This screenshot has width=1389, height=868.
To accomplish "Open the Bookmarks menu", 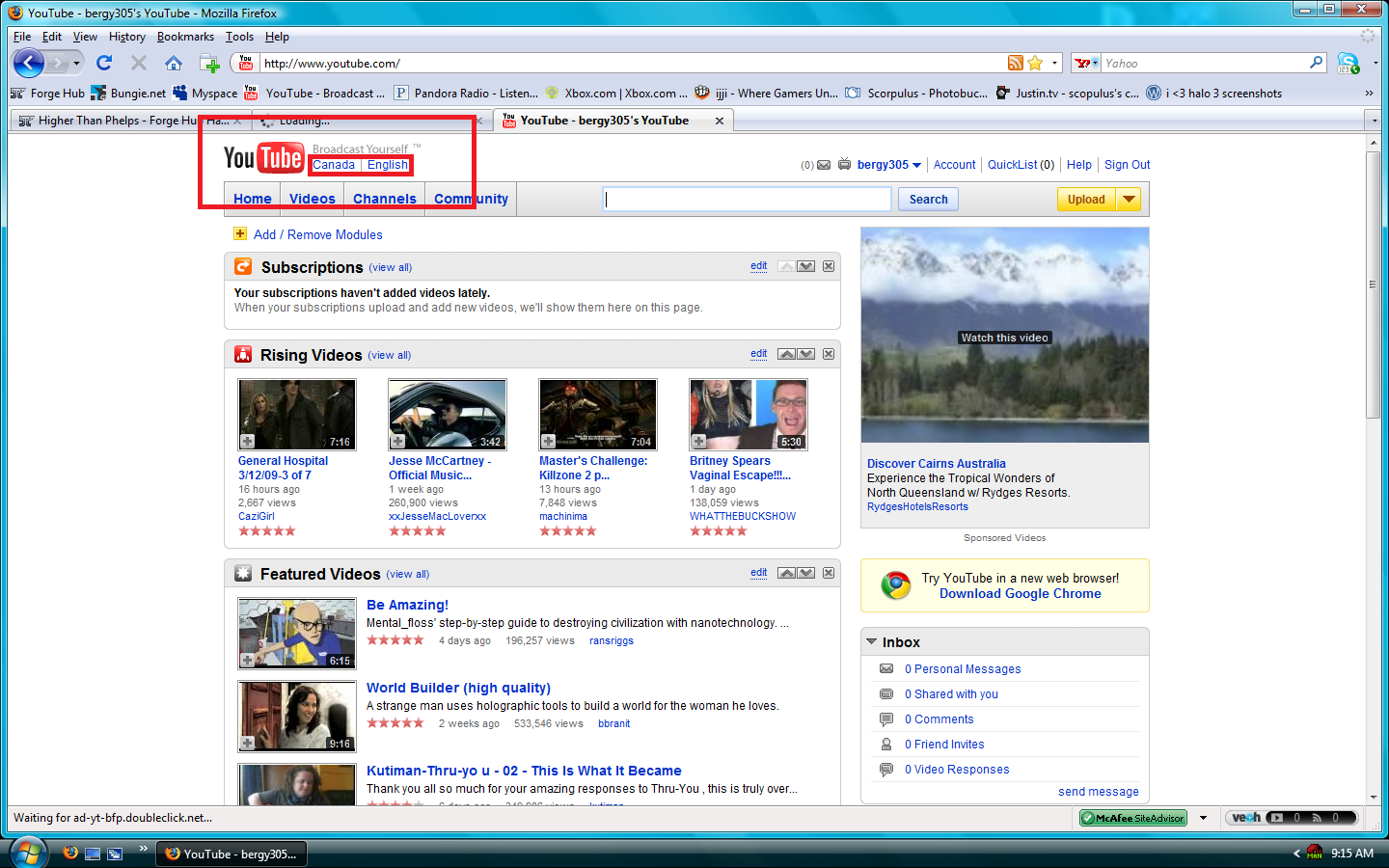I will coord(185,37).
